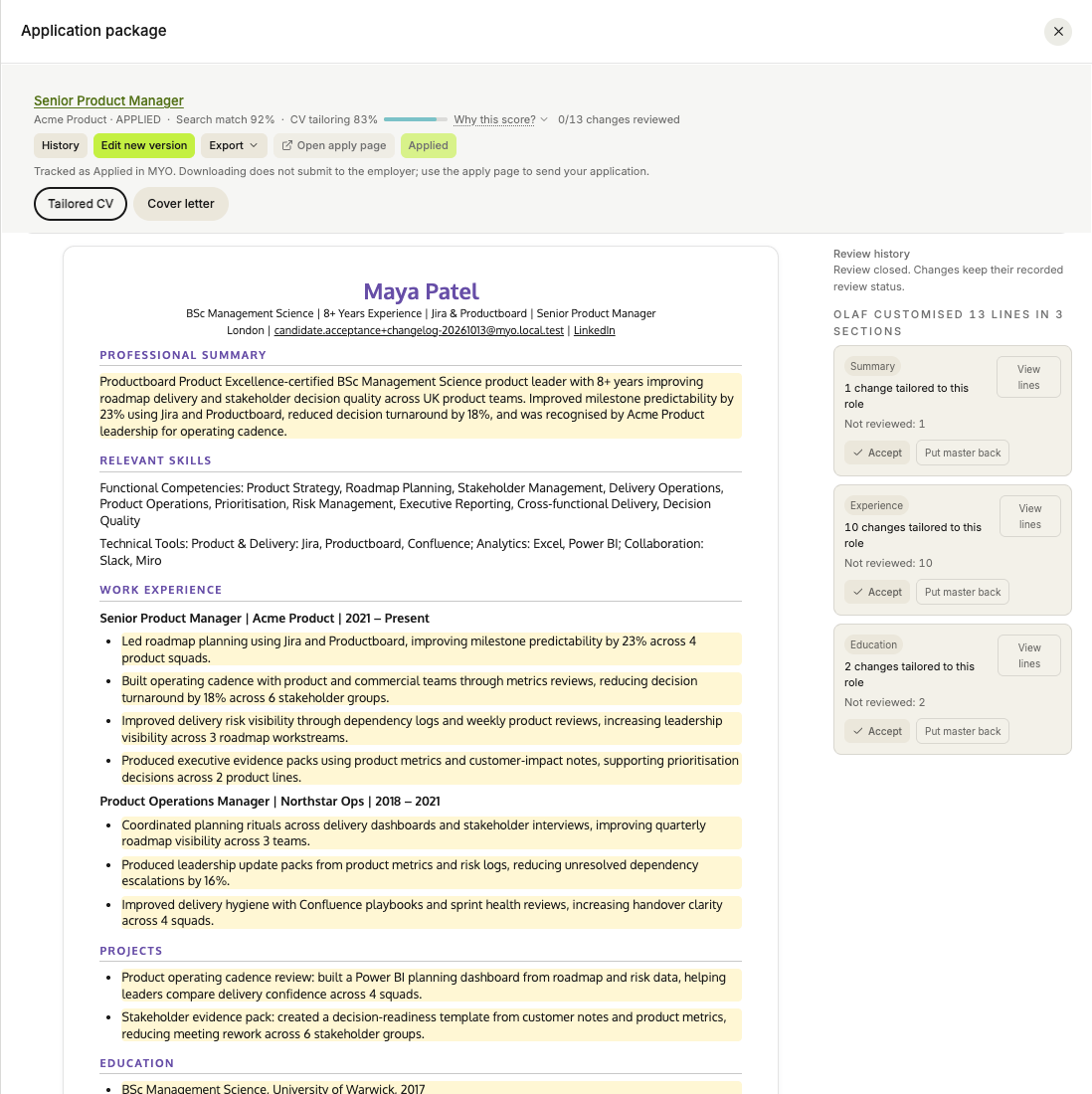Put master back for Summary section
The height and width of the screenshot is (1094, 1092).
click(963, 453)
